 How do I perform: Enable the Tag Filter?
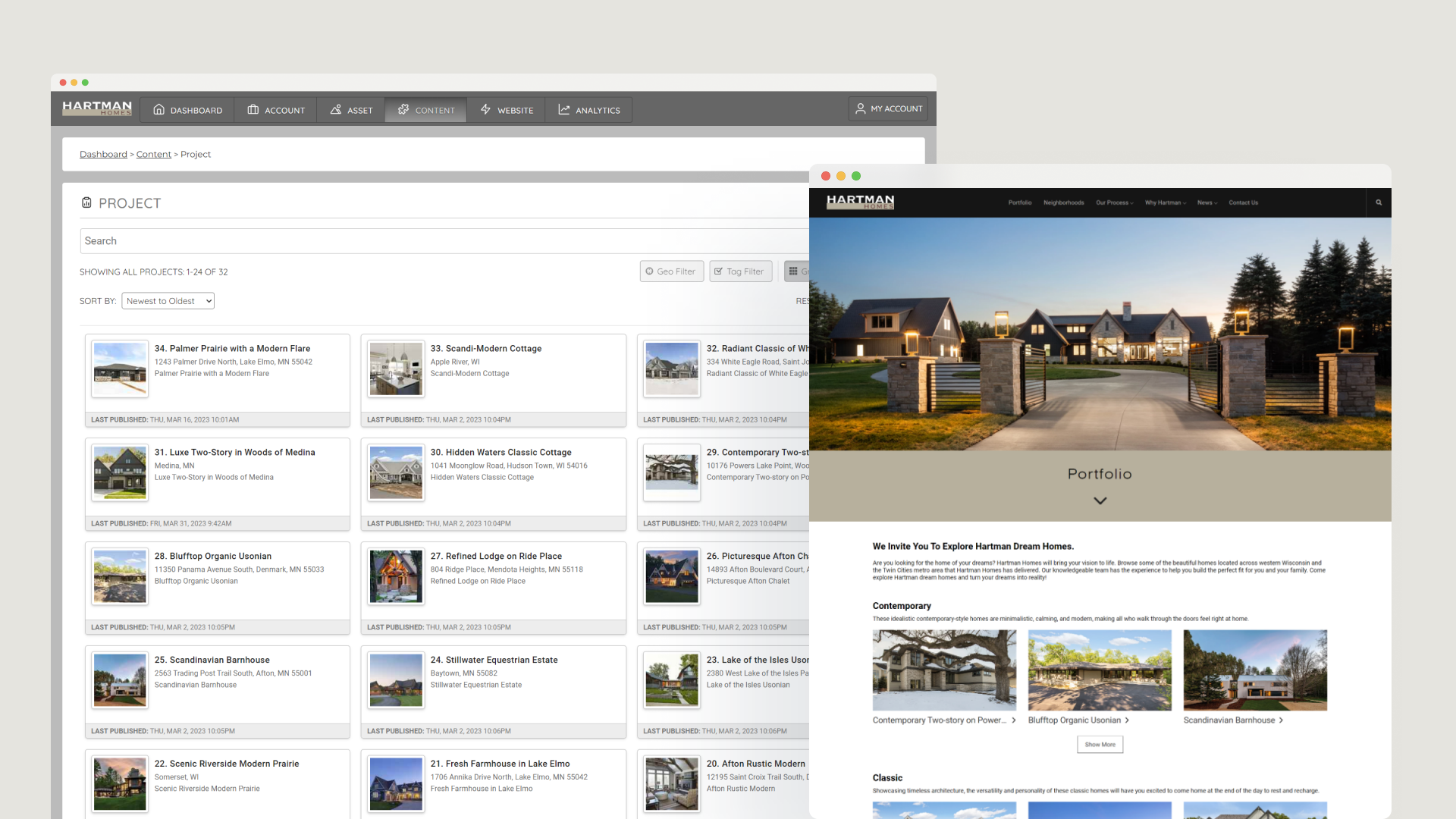click(740, 271)
